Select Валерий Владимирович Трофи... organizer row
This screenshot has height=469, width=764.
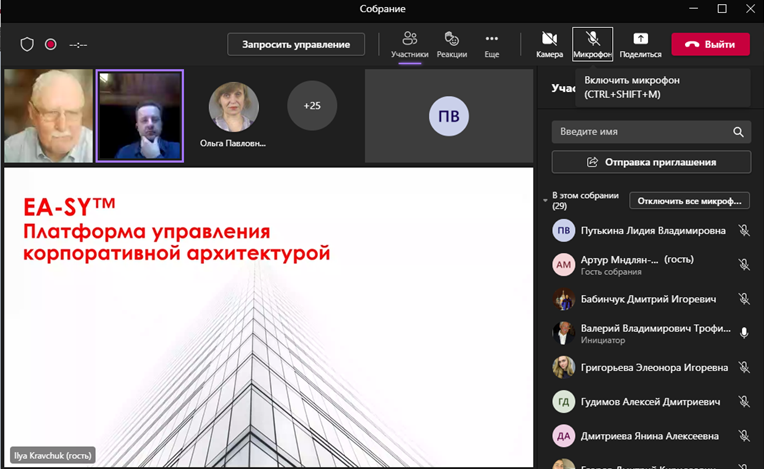pos(651,333)
